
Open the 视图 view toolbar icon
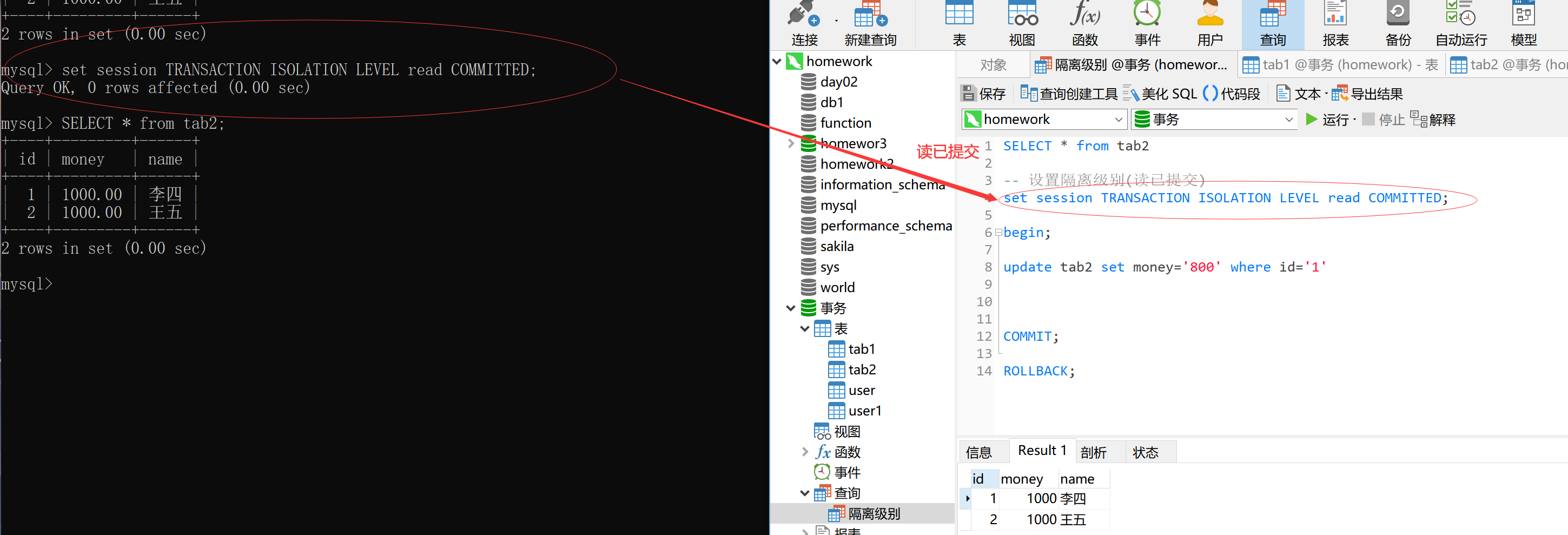[x=1022, y=24]
